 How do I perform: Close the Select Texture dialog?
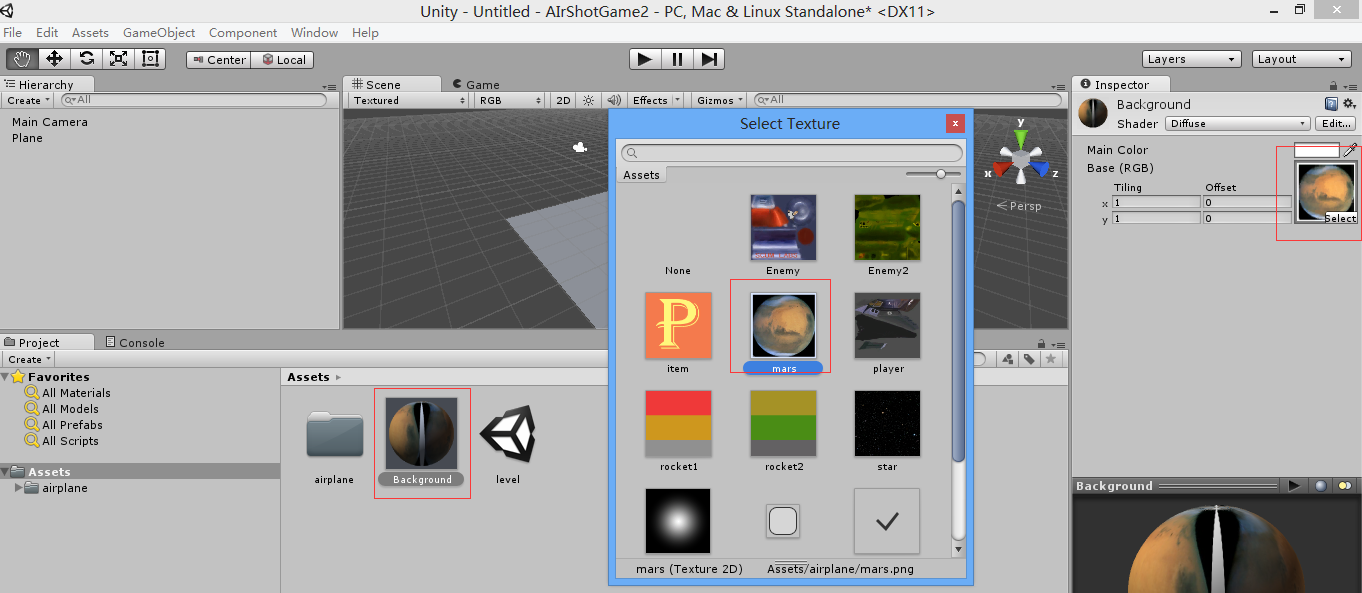click(956, 123)
